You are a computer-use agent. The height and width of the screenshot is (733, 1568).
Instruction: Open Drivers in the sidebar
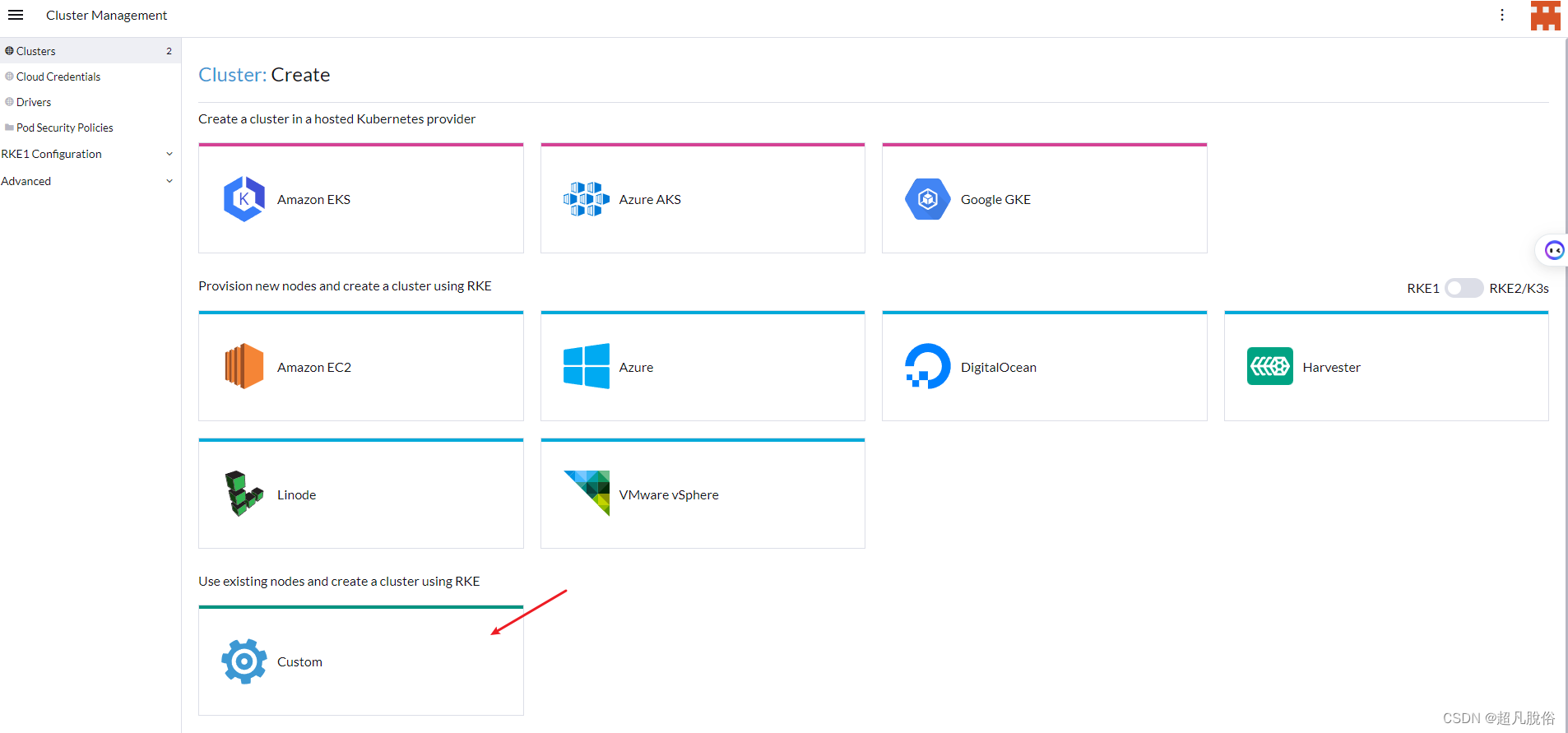tap(90, 102)
